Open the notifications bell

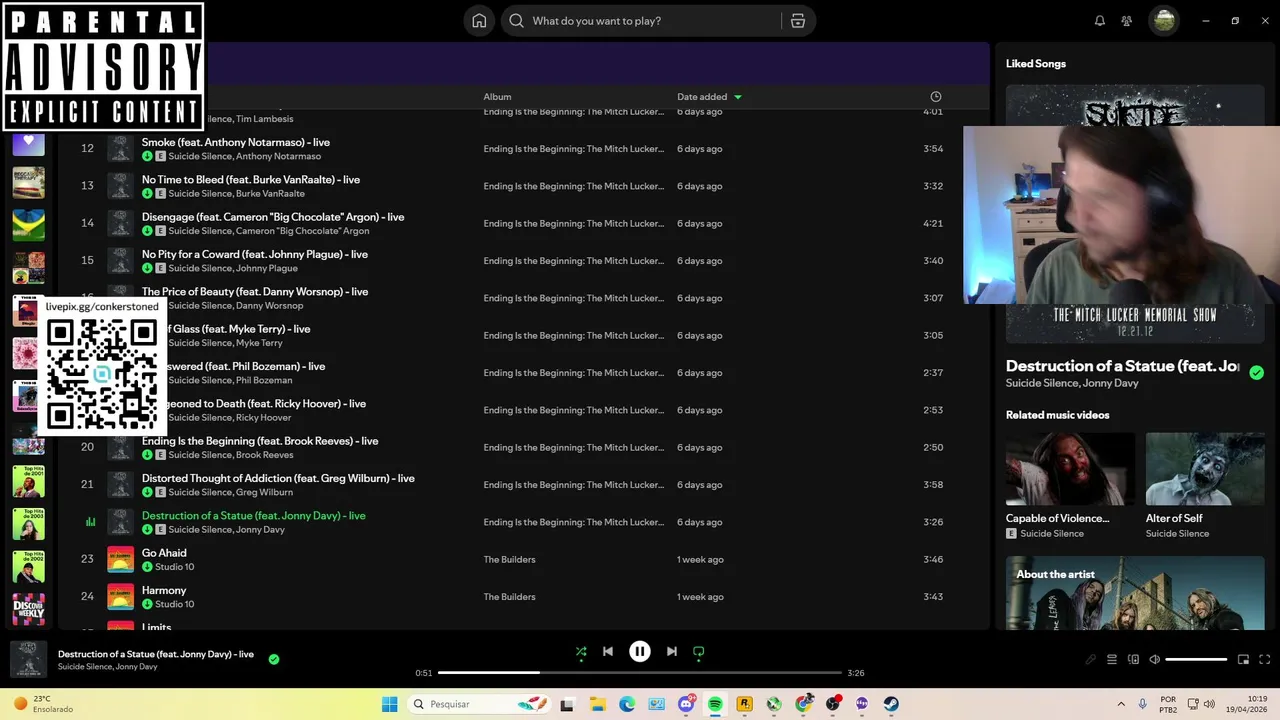[x=1100, y=21]
